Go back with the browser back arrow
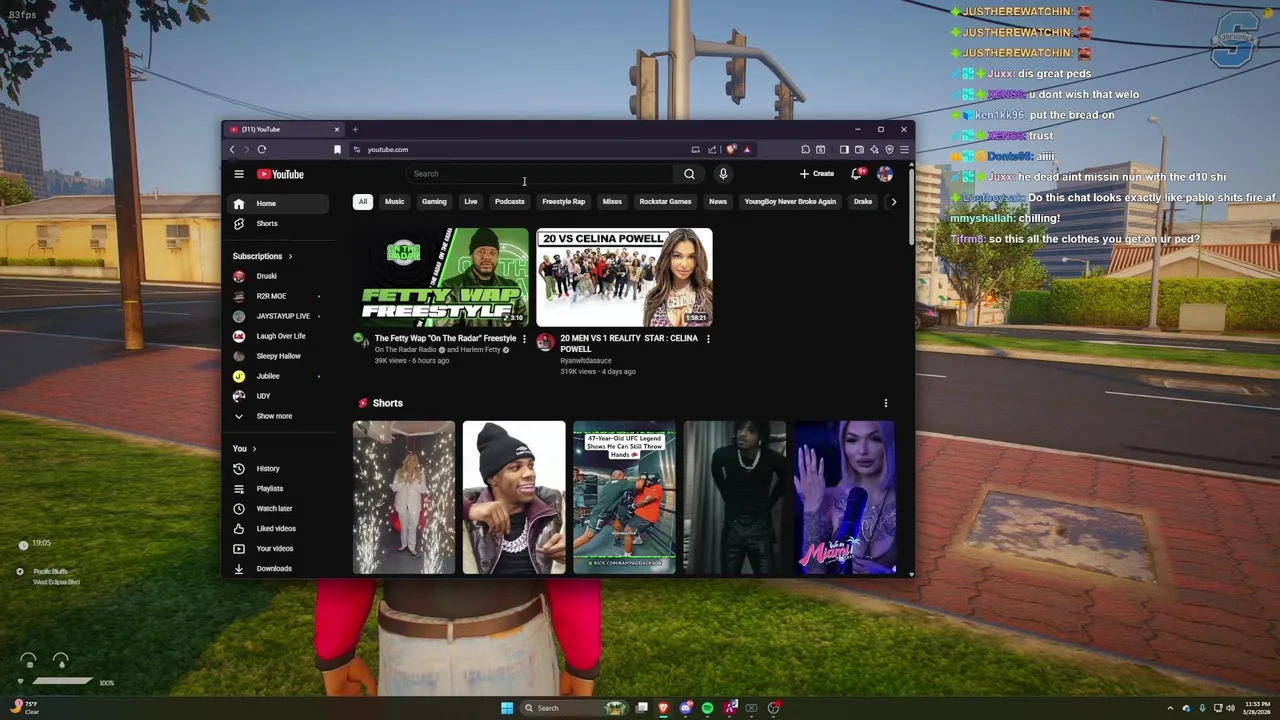 [232, 149]
